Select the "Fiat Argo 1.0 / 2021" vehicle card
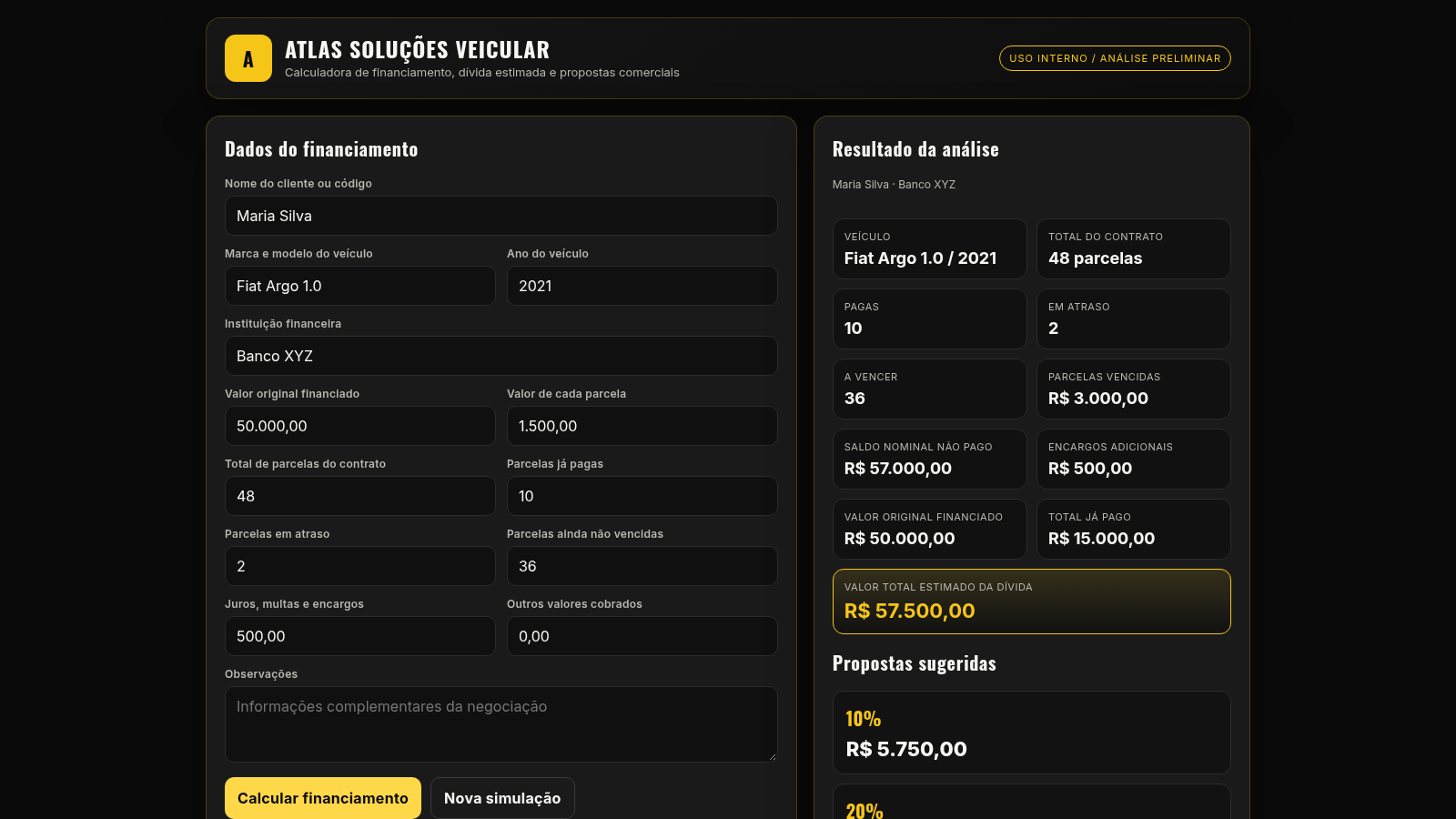 [x=930, y=248]
